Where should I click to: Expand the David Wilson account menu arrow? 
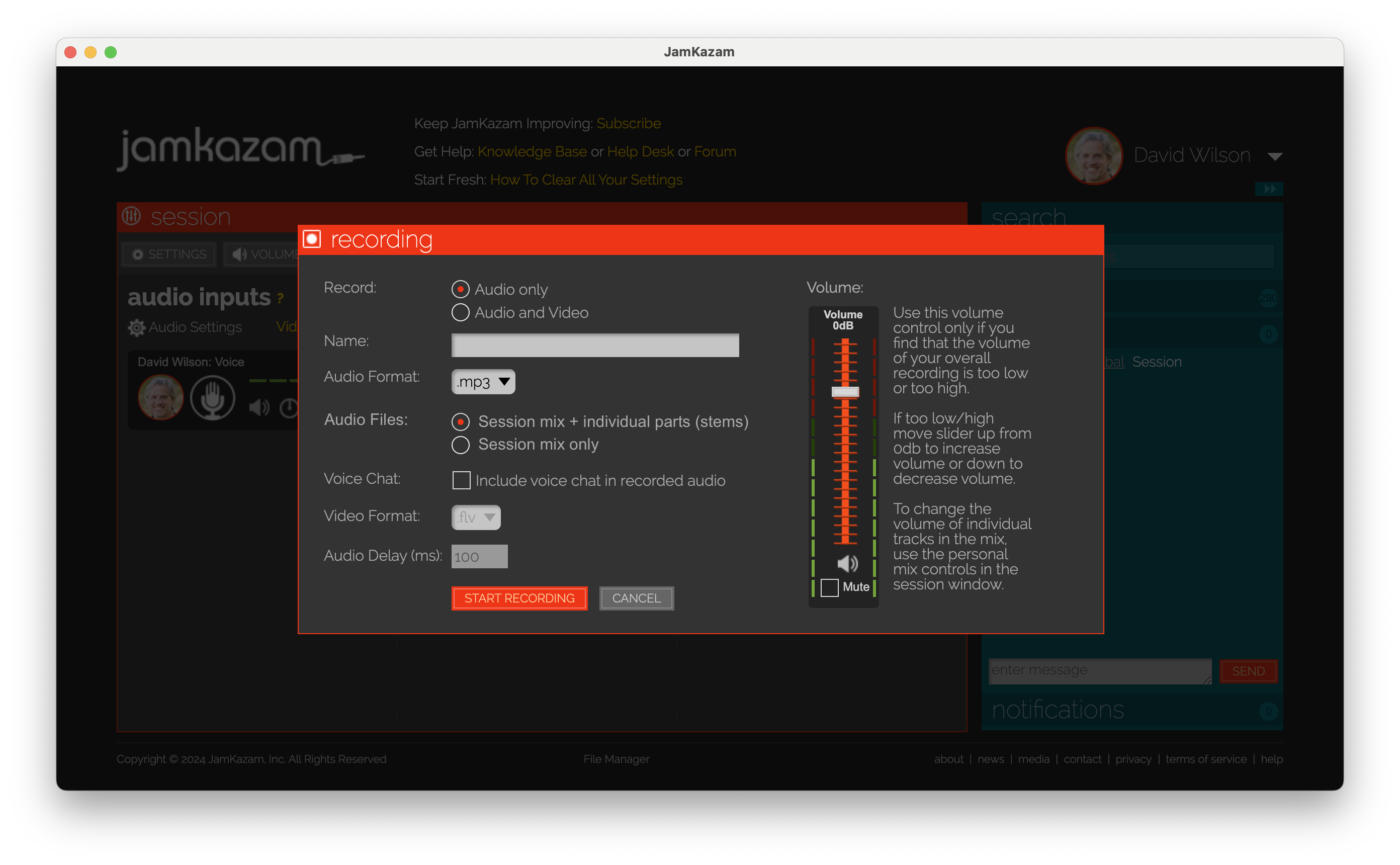click(x=1275, y=156)
